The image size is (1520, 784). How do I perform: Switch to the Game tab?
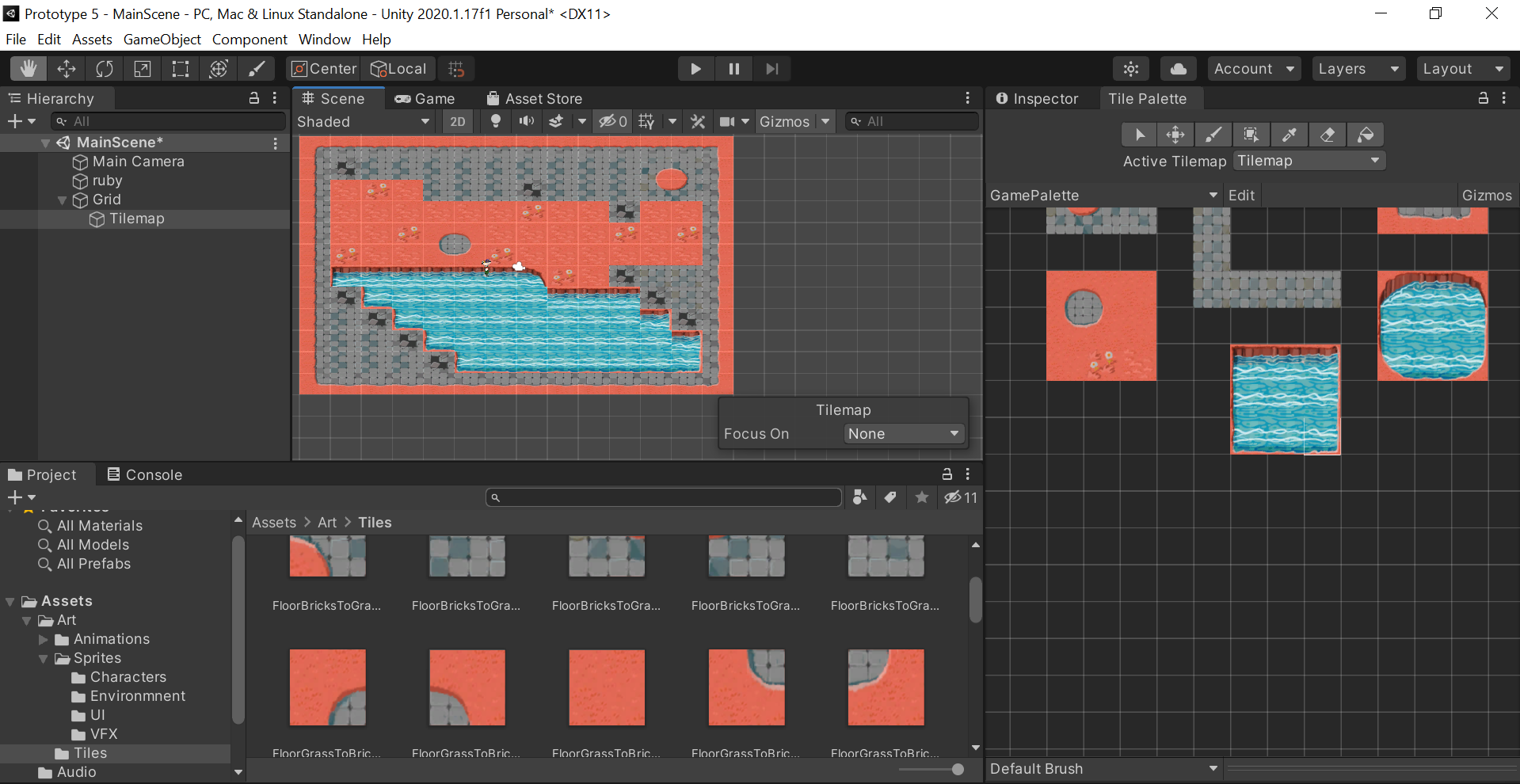pos(425,98)
